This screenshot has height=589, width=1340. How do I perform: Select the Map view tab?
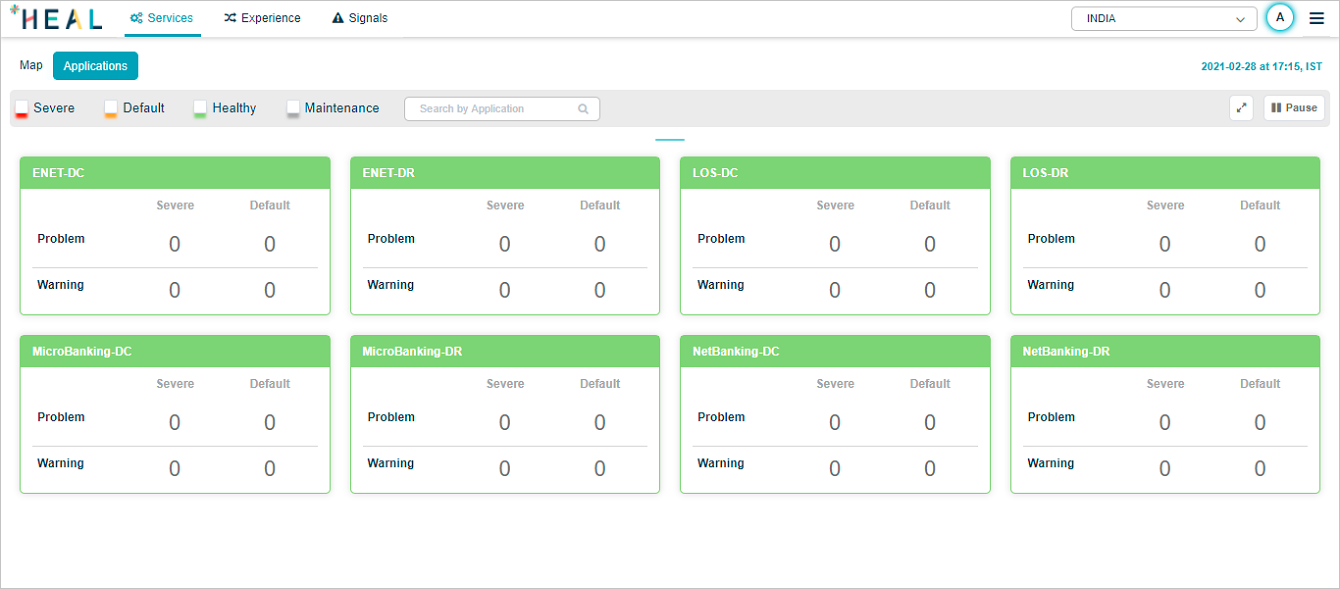tap(31, 65)
